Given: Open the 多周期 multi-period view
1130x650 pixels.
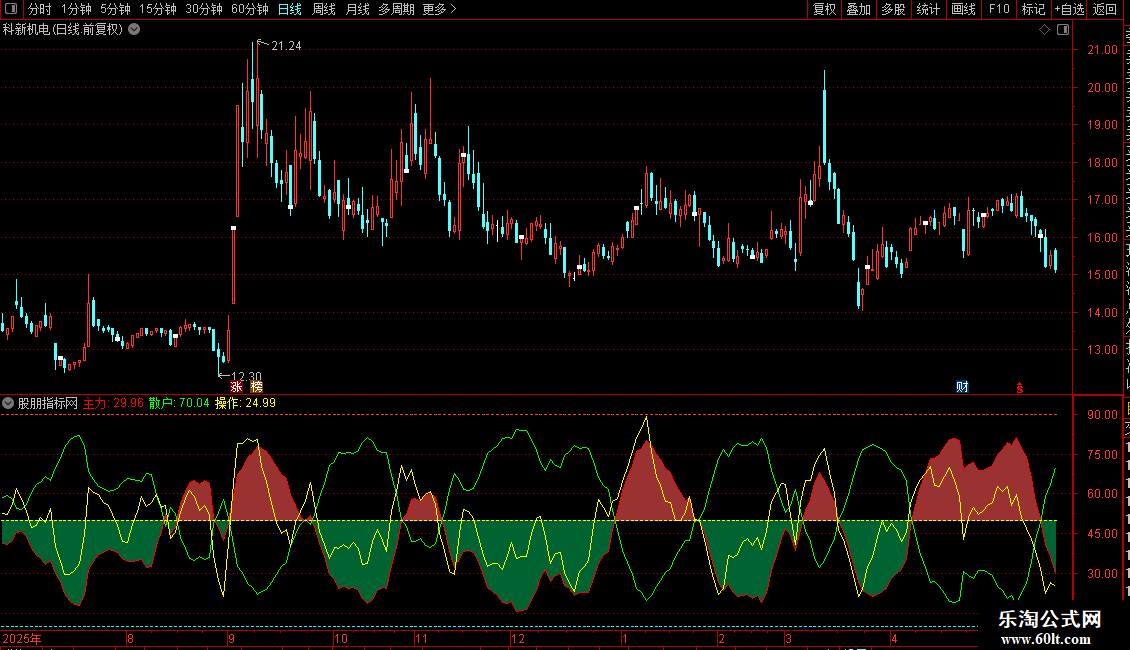Looking at the screenshot, I should pos(396,9).
